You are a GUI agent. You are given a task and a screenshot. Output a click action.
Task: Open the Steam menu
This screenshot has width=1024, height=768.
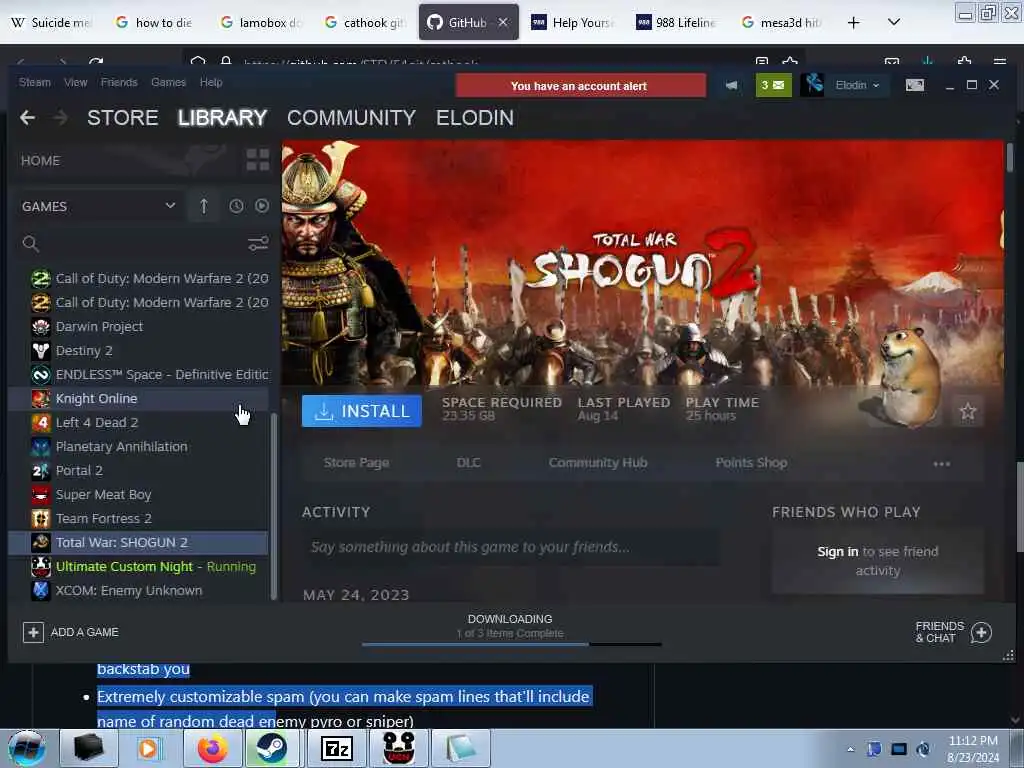click(35, 82)
